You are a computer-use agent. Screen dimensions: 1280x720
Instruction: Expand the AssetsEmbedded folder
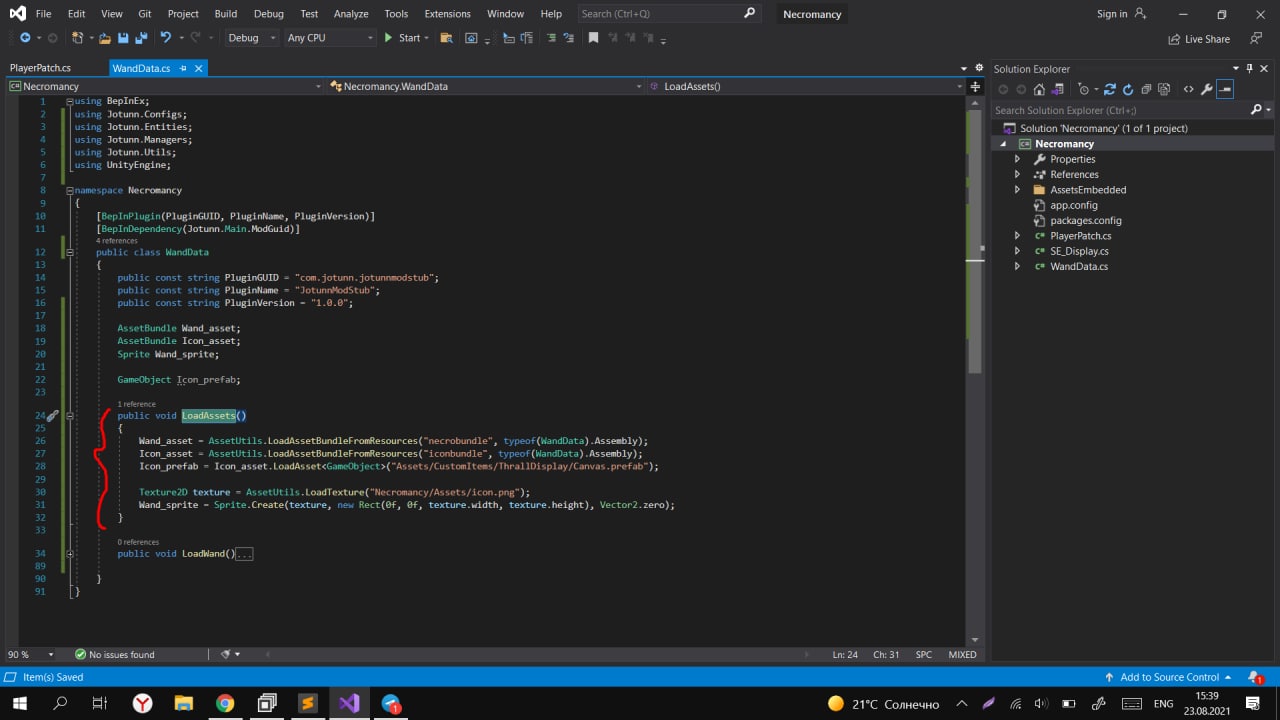coord(1018,189)
